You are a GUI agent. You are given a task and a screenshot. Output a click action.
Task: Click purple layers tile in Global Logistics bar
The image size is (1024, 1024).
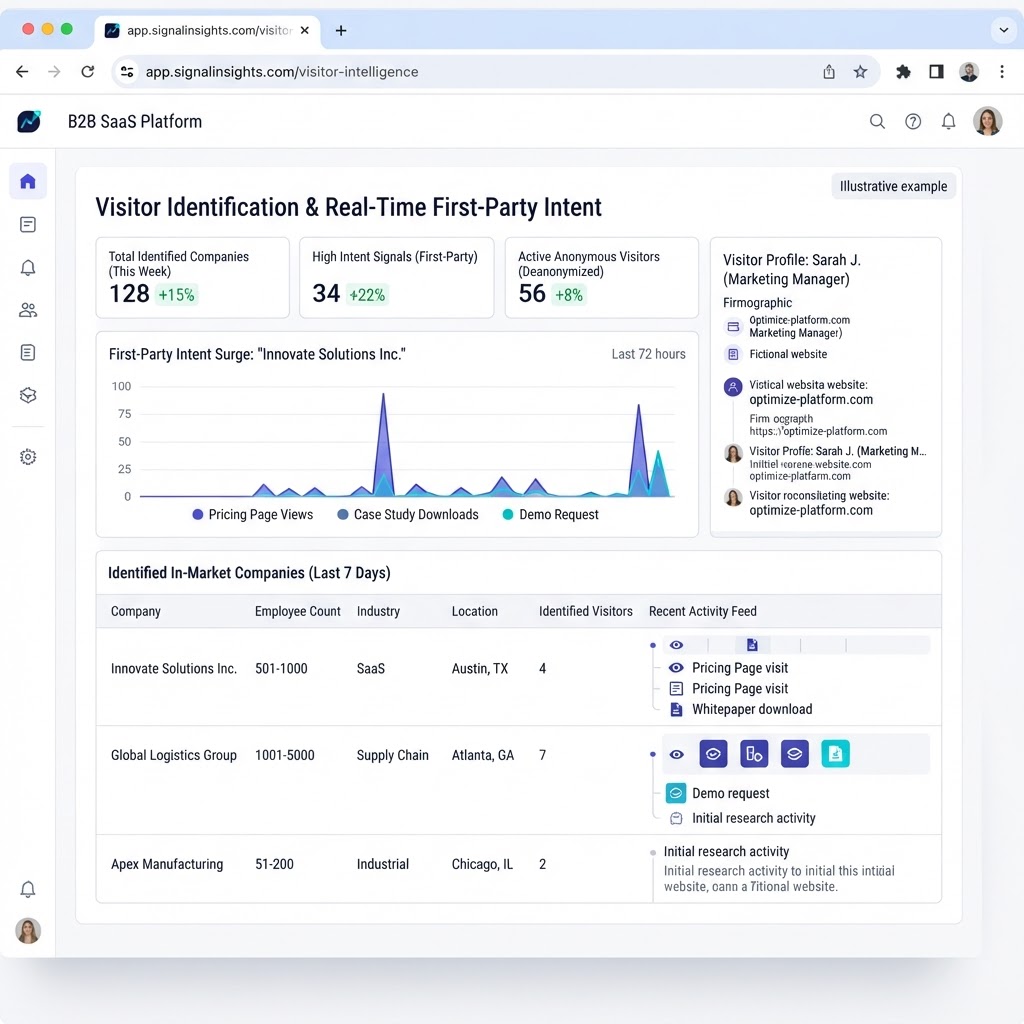click(794, 754)
